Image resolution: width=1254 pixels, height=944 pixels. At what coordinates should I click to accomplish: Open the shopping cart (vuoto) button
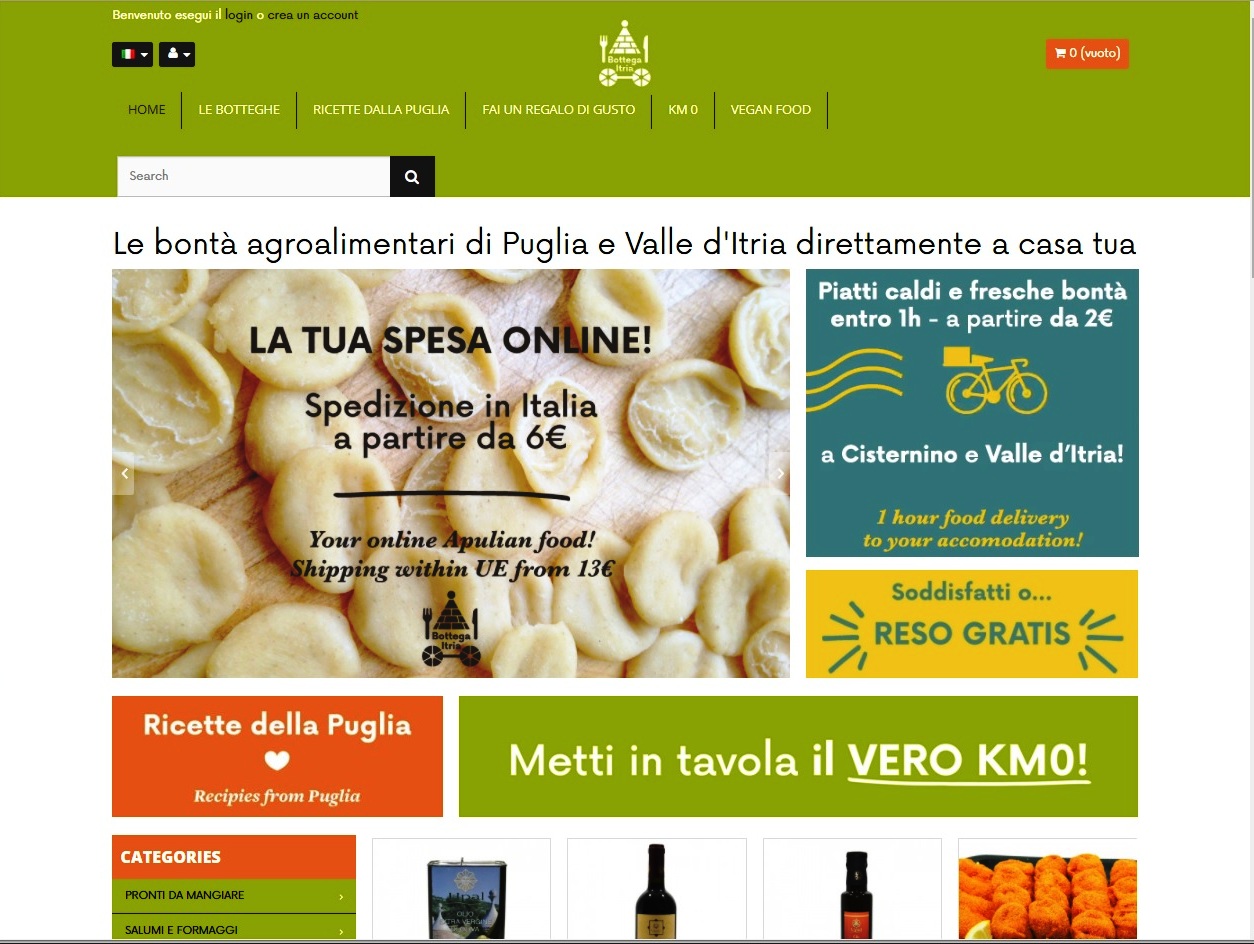(1087, 53)
